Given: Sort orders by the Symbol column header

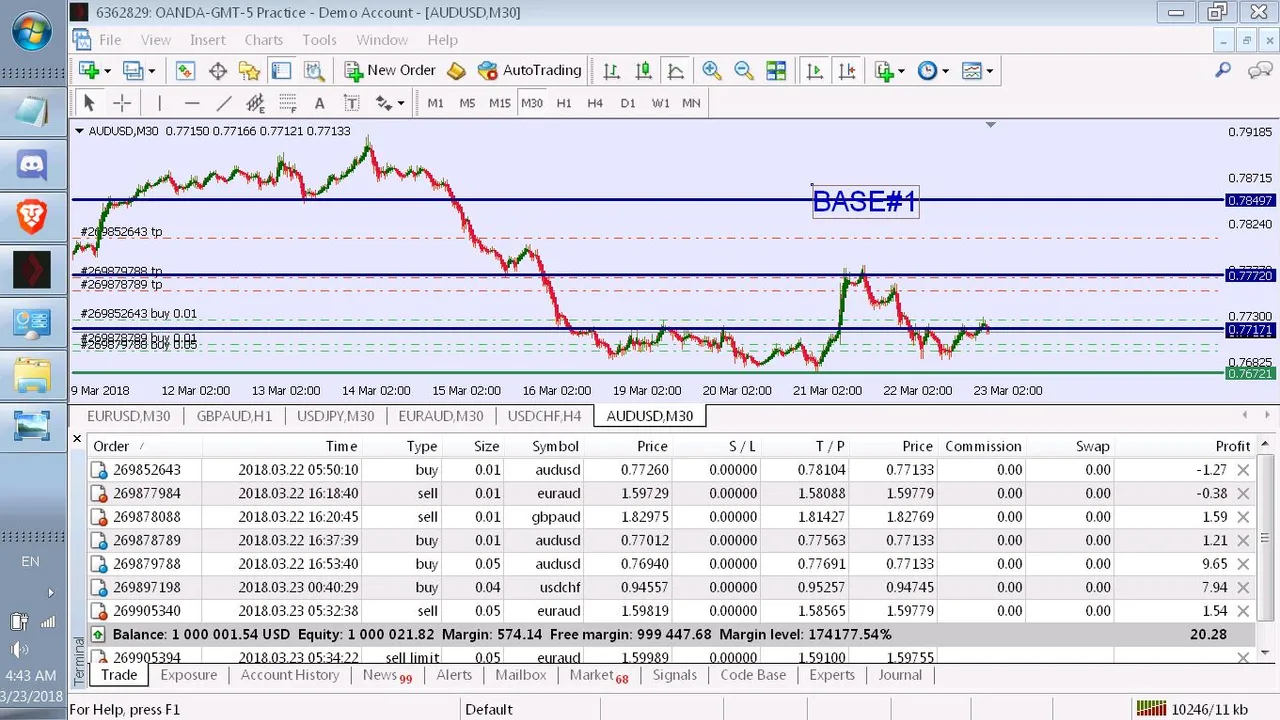Looking at the screenshot, I should coord(555,446).
